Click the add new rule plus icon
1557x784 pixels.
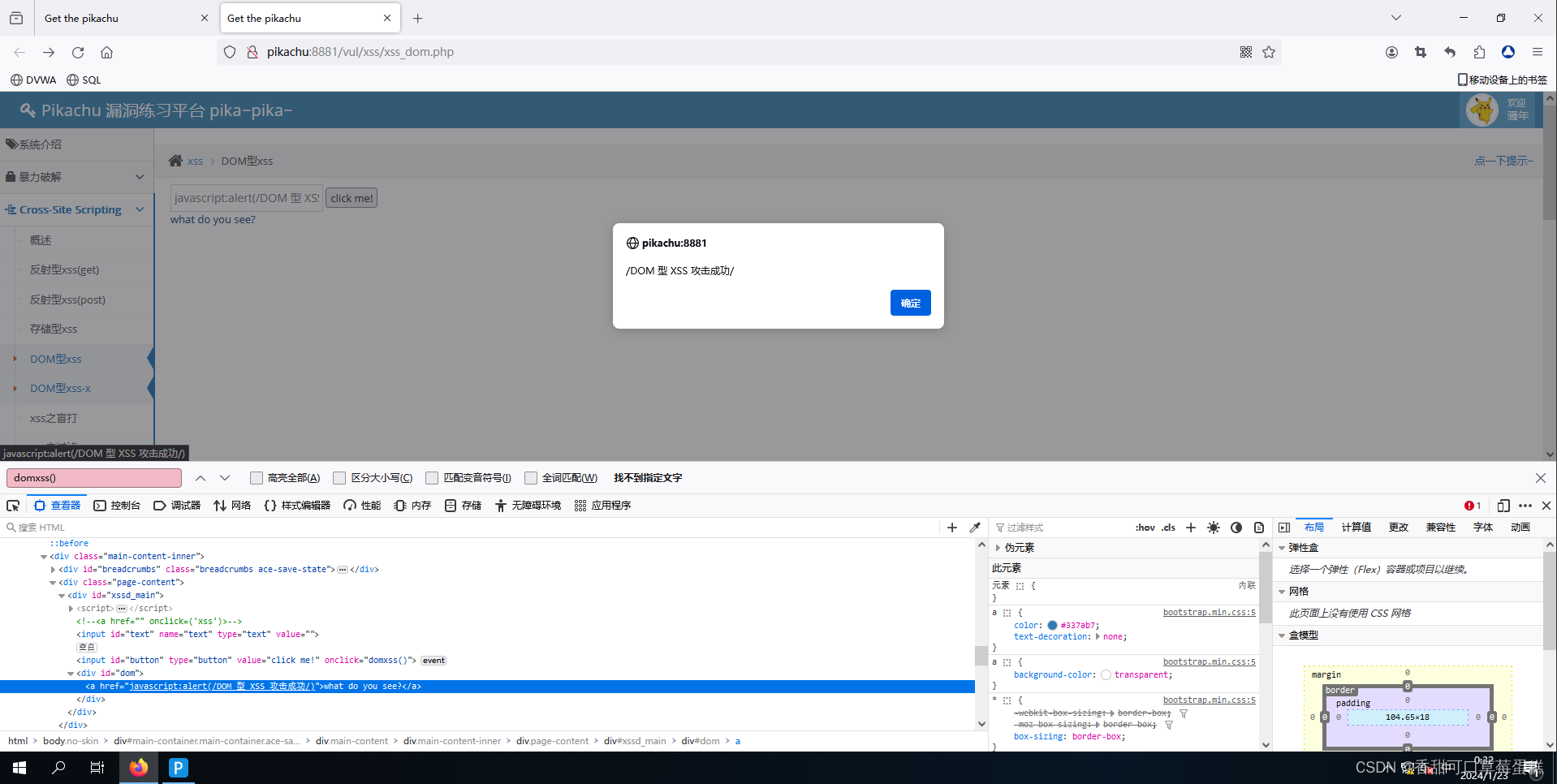(x=1191, y=528)
